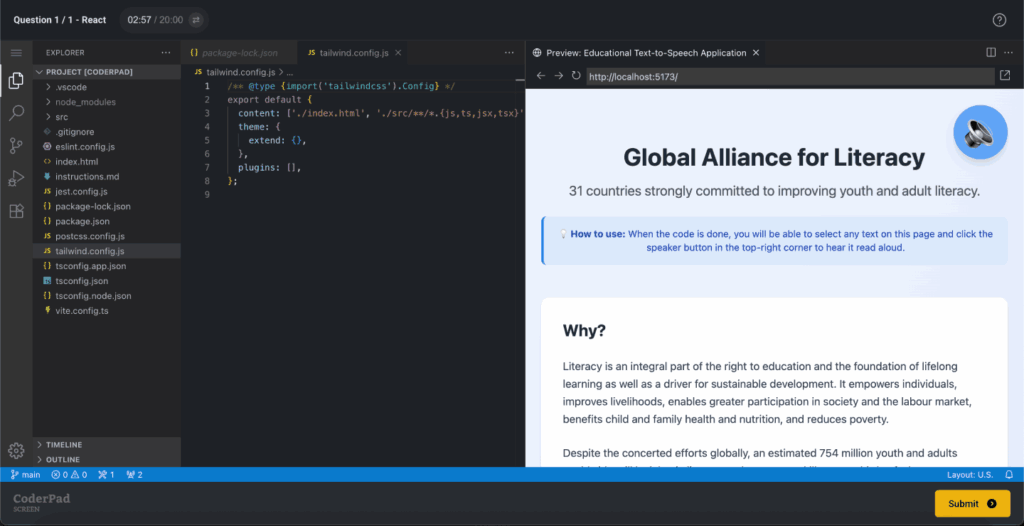Image resolution: width=1024 pixels, height=526 pixels.
Task: Open preview in external browser window
Action: [x=1004, y=76]
